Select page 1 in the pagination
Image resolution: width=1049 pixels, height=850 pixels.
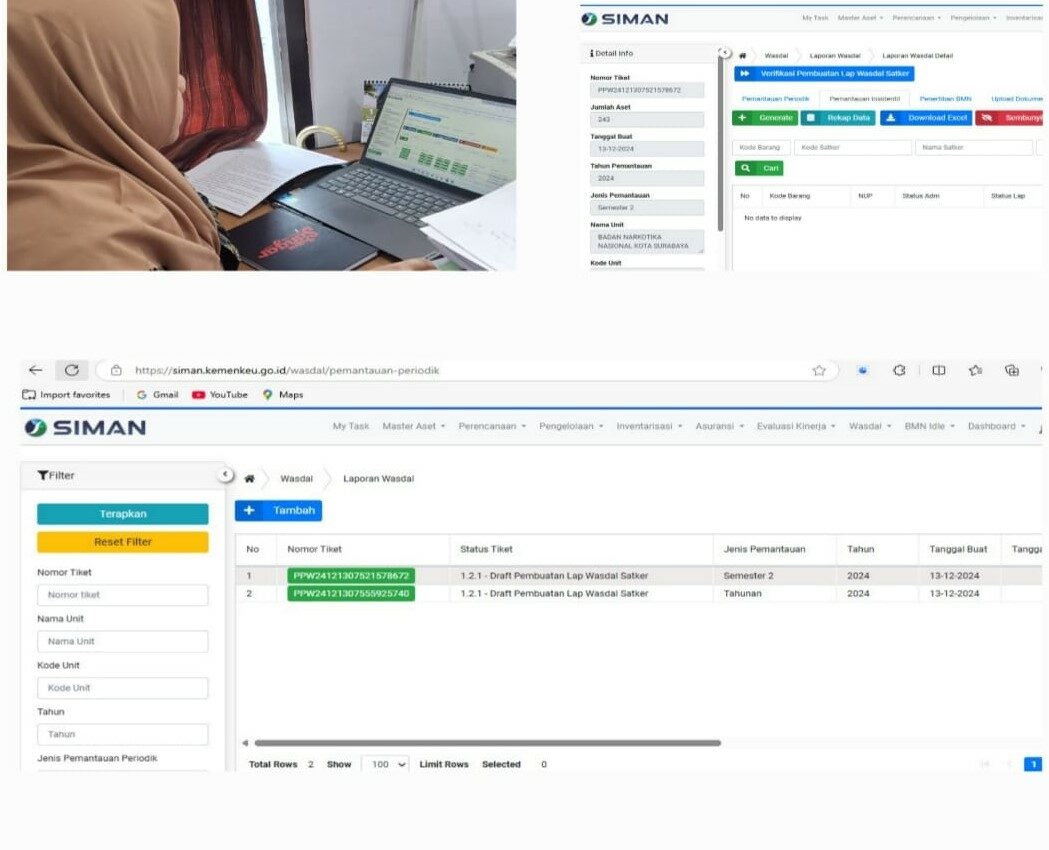tap(1033, 764)
